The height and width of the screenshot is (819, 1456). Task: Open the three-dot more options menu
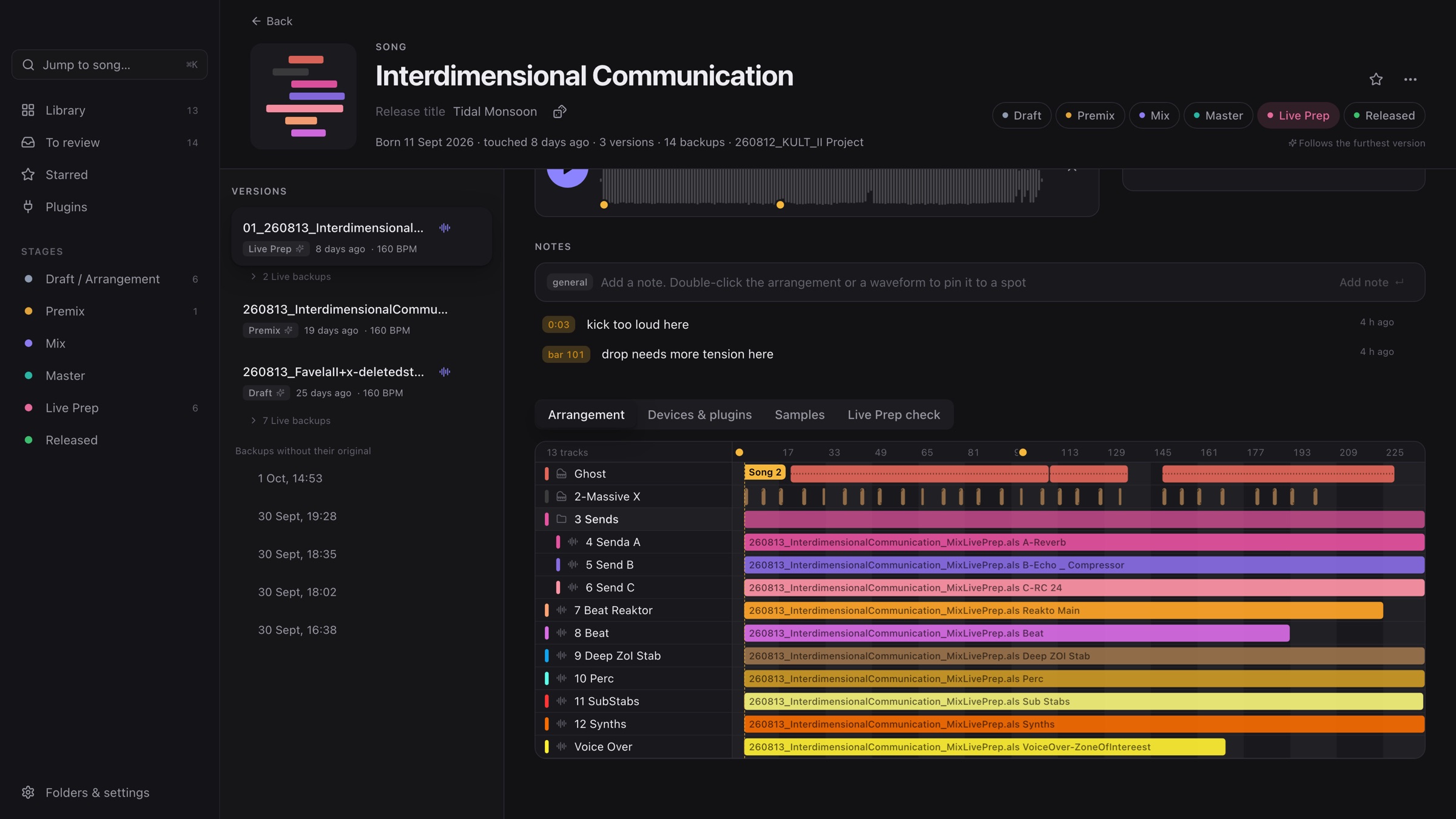tap(1410, 79)
